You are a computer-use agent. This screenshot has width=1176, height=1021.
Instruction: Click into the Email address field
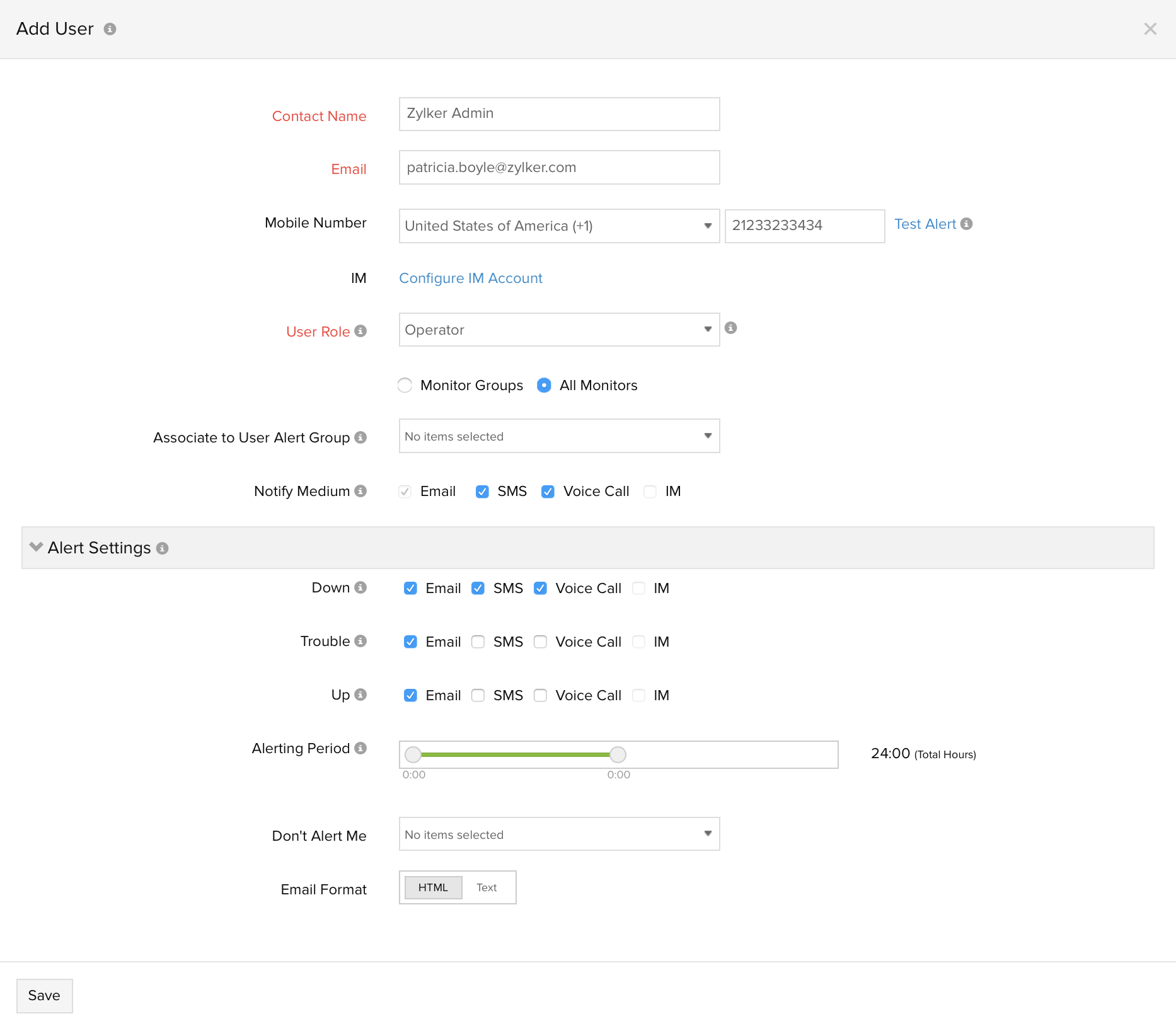pyautogui.click(x=559, y=168)
